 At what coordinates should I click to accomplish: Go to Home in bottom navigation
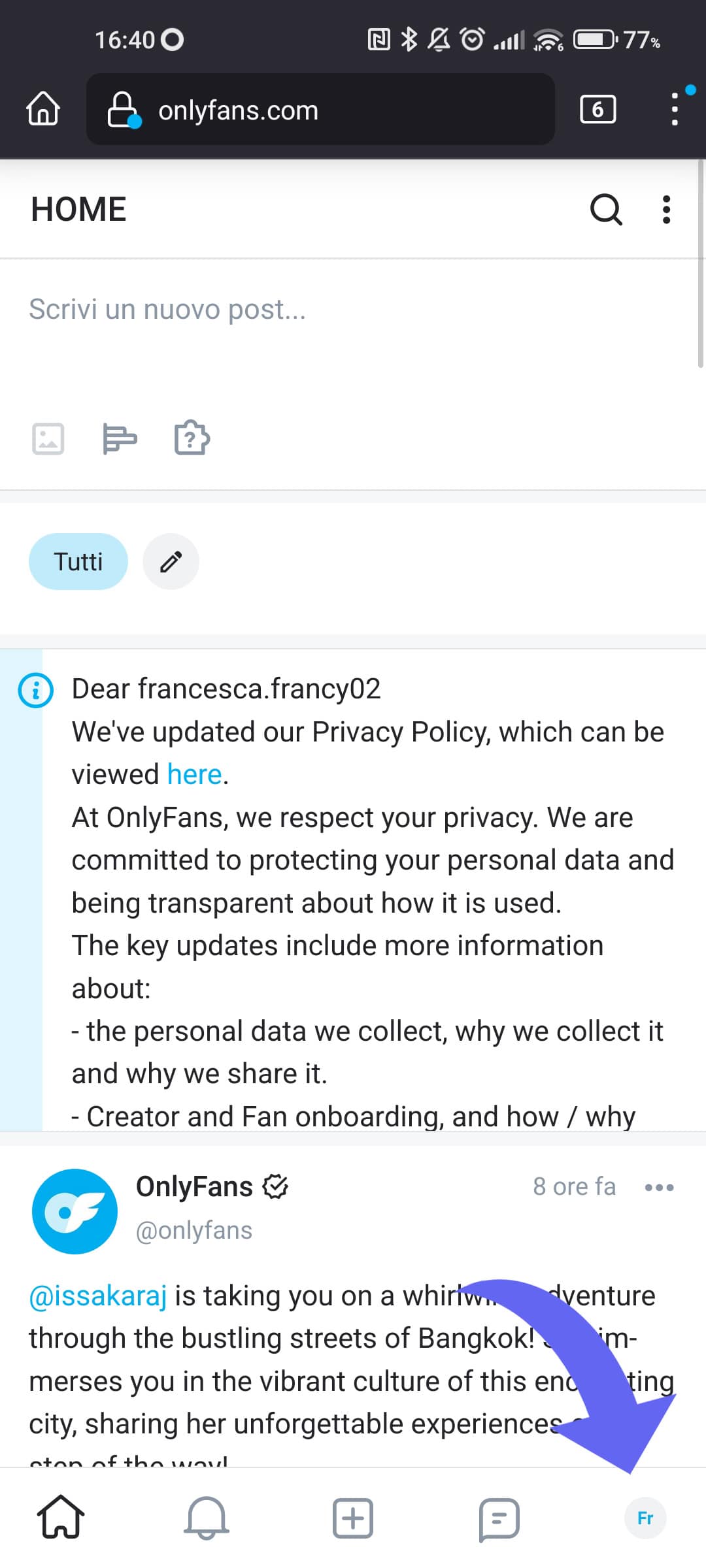coord(61,1517)
